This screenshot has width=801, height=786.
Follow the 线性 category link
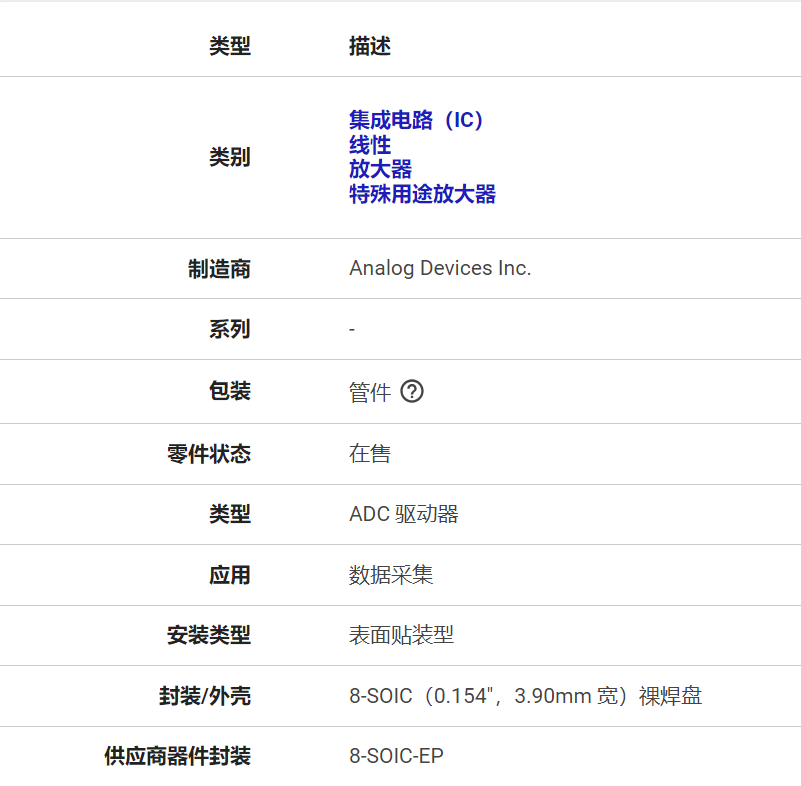pyautogui.click(x=369, y=145)
